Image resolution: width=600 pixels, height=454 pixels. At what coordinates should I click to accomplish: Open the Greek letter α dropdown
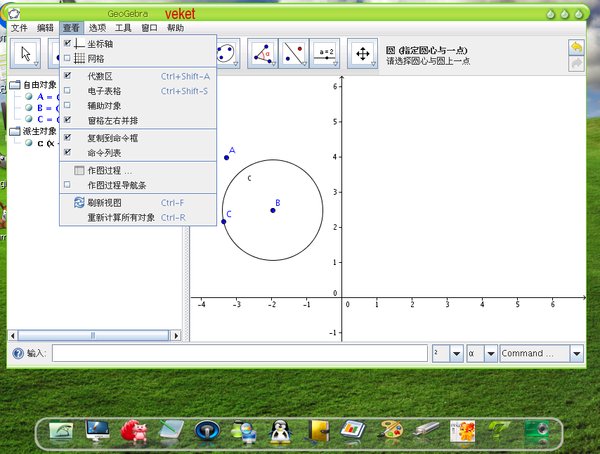(490, 353)
